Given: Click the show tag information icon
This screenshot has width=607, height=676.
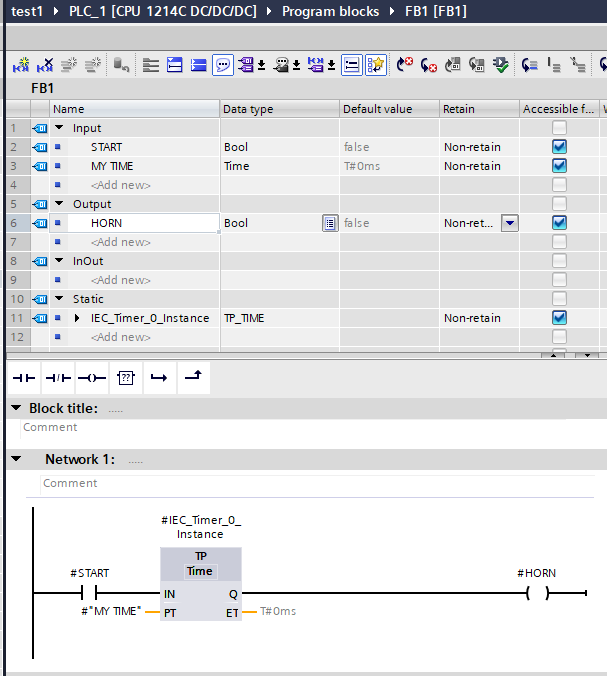Looking at the screenshot, I should [x=281, y=65].
